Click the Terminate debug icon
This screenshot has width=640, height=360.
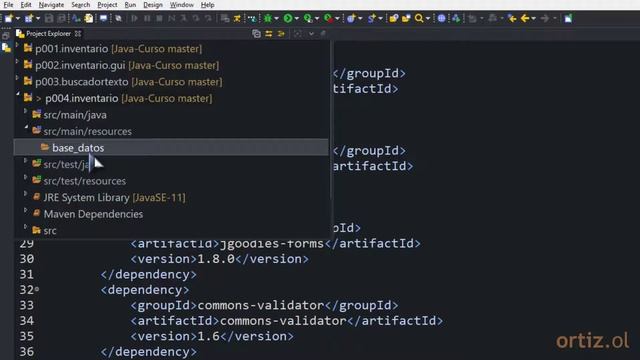159,18
